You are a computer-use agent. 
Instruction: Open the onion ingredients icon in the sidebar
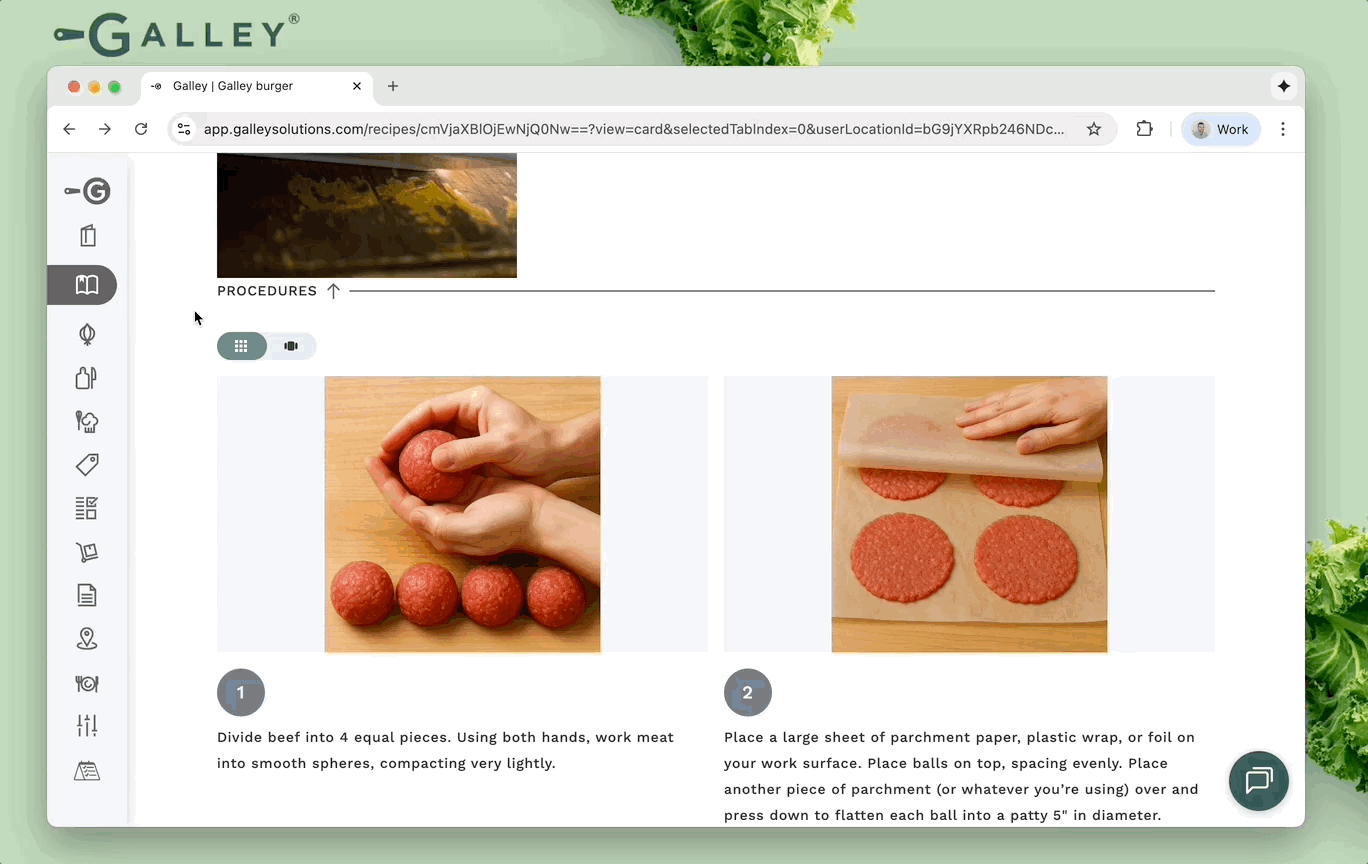pyautogui.click(x=87, y=334)
